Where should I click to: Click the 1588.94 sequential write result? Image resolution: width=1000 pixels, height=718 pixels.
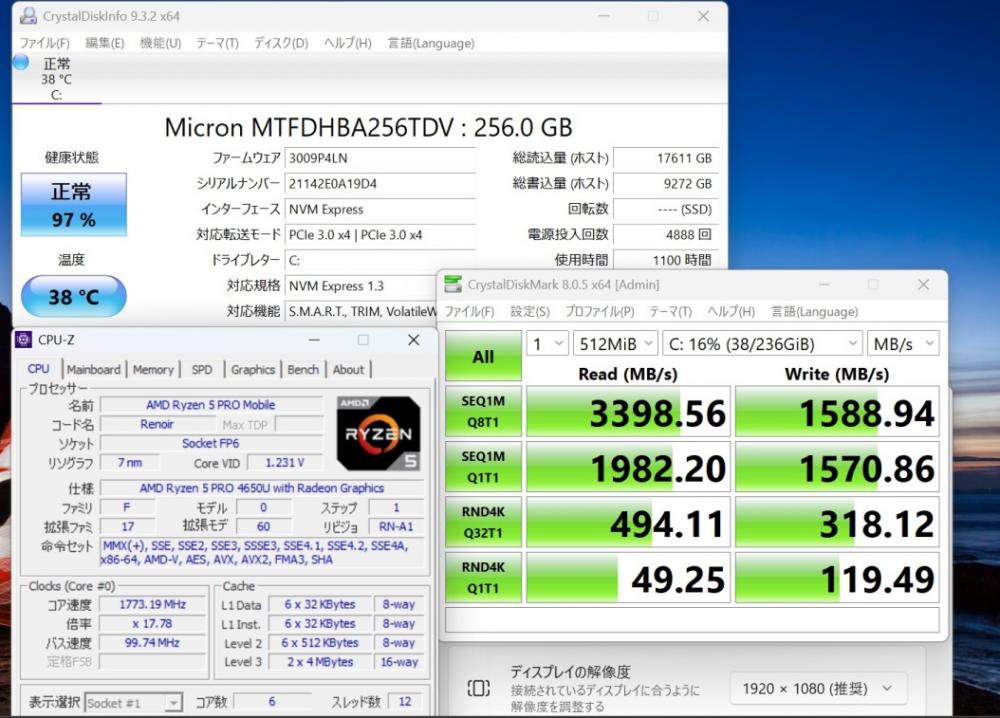click(x=837, y=411)
